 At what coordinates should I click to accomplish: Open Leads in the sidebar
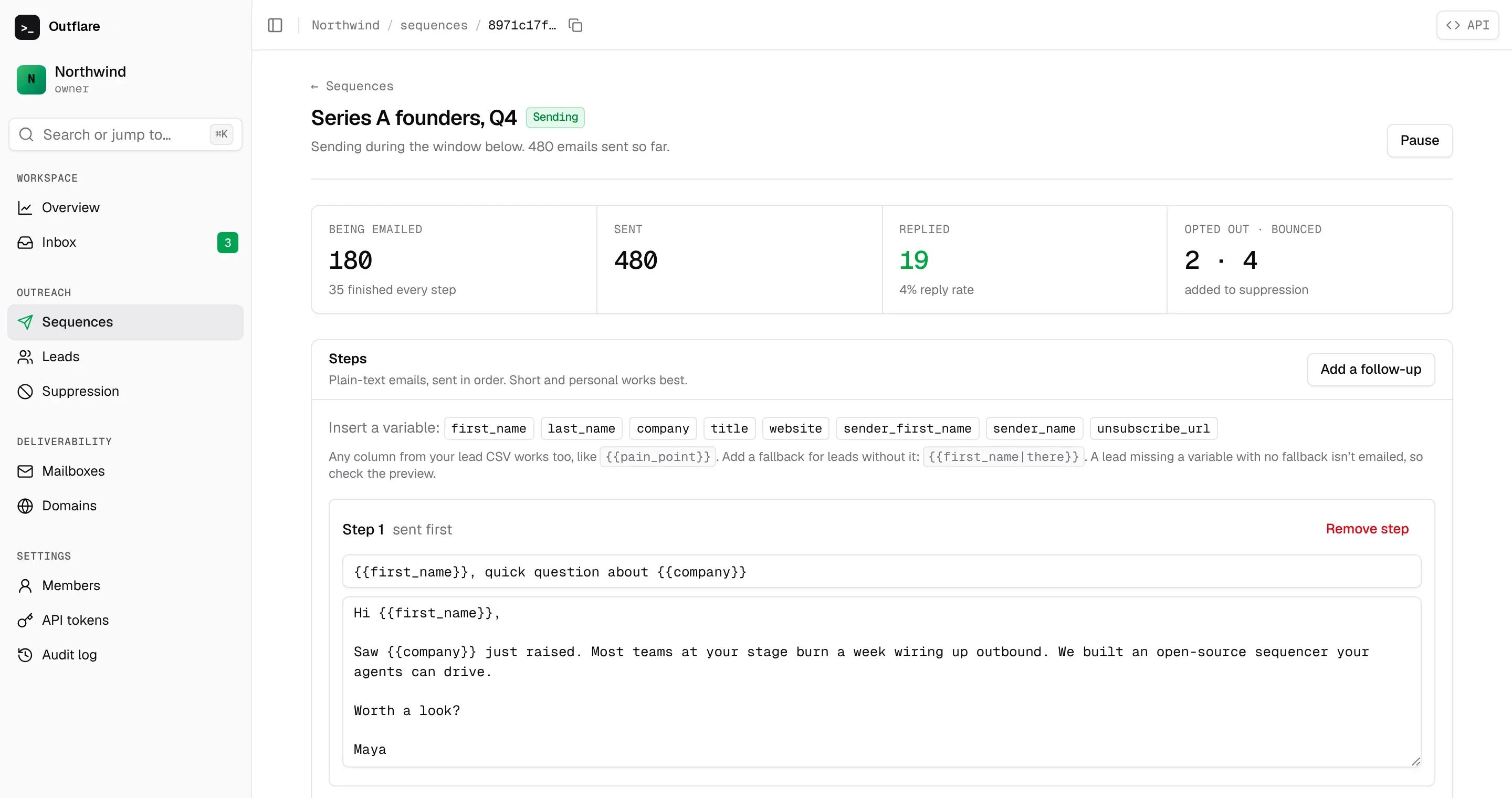[125, 357]
